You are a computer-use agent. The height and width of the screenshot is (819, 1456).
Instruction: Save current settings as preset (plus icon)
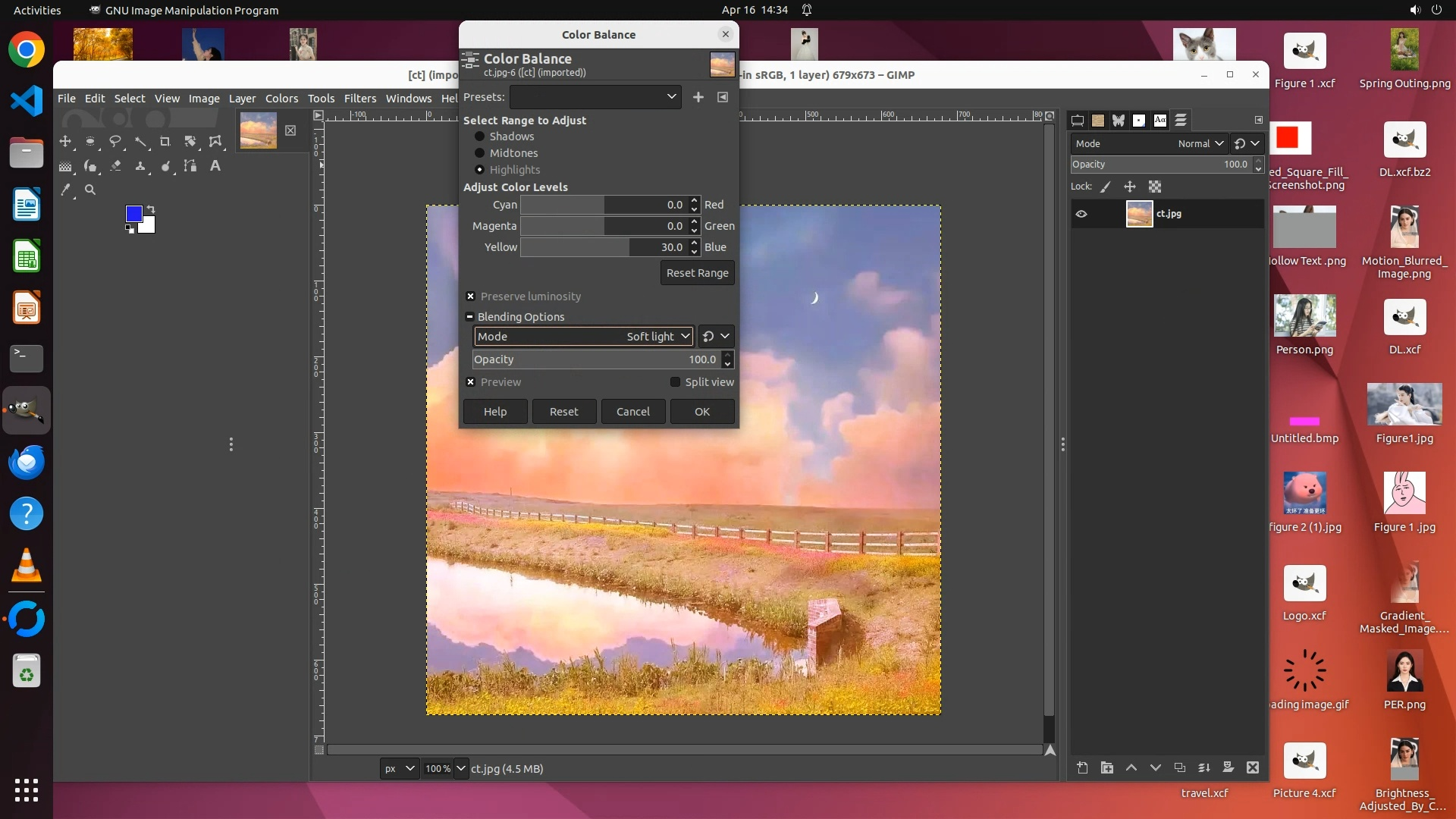click(x=698, y=97)
